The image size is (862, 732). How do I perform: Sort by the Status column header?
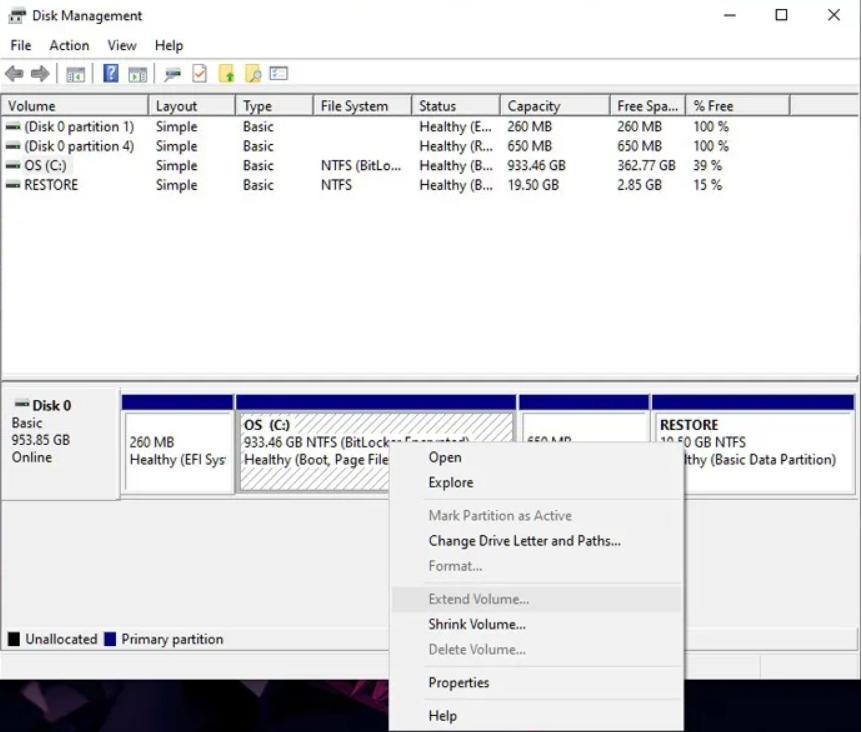click(456, 106)
